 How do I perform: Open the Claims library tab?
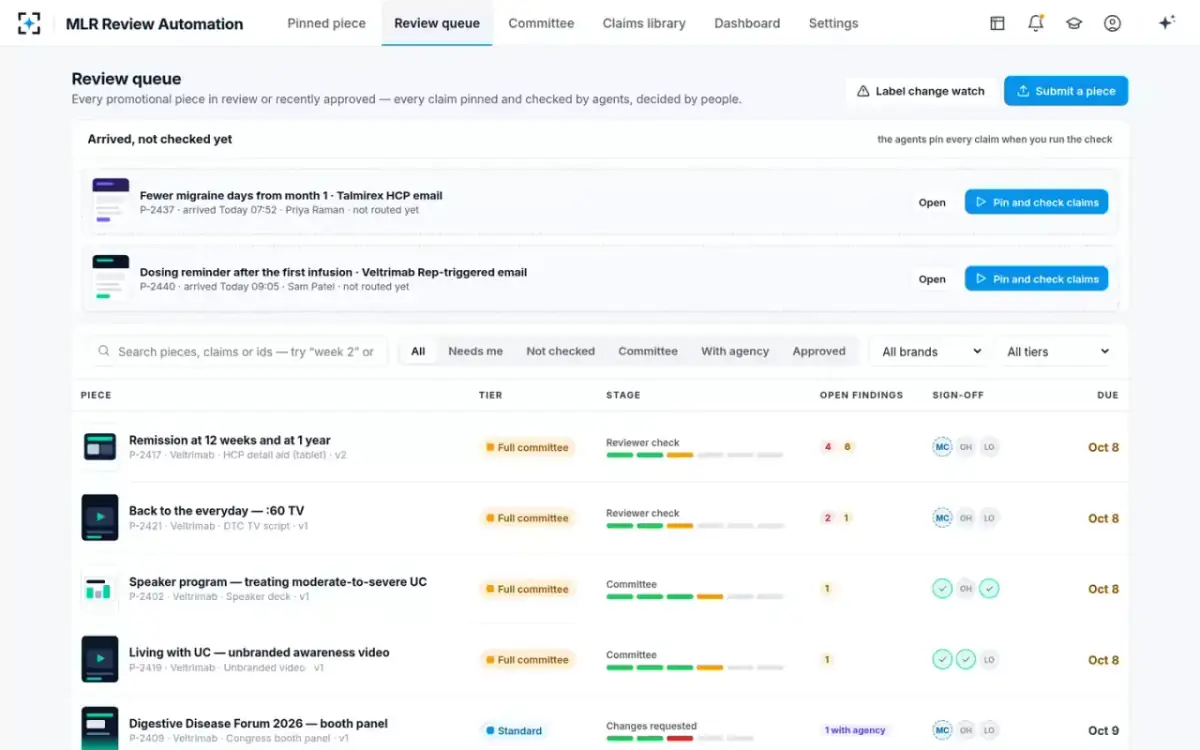coord(644,23)
